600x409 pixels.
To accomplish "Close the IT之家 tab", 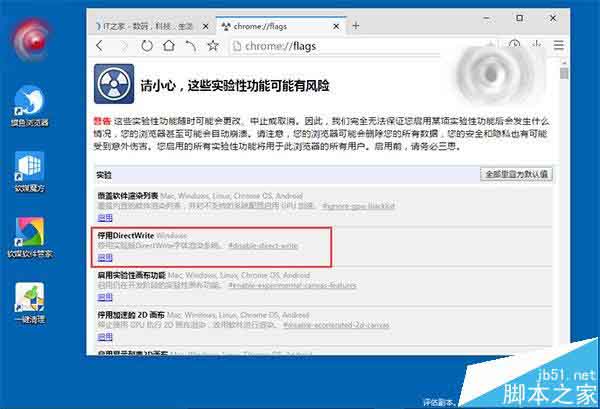I will click(x=205, y=26).
